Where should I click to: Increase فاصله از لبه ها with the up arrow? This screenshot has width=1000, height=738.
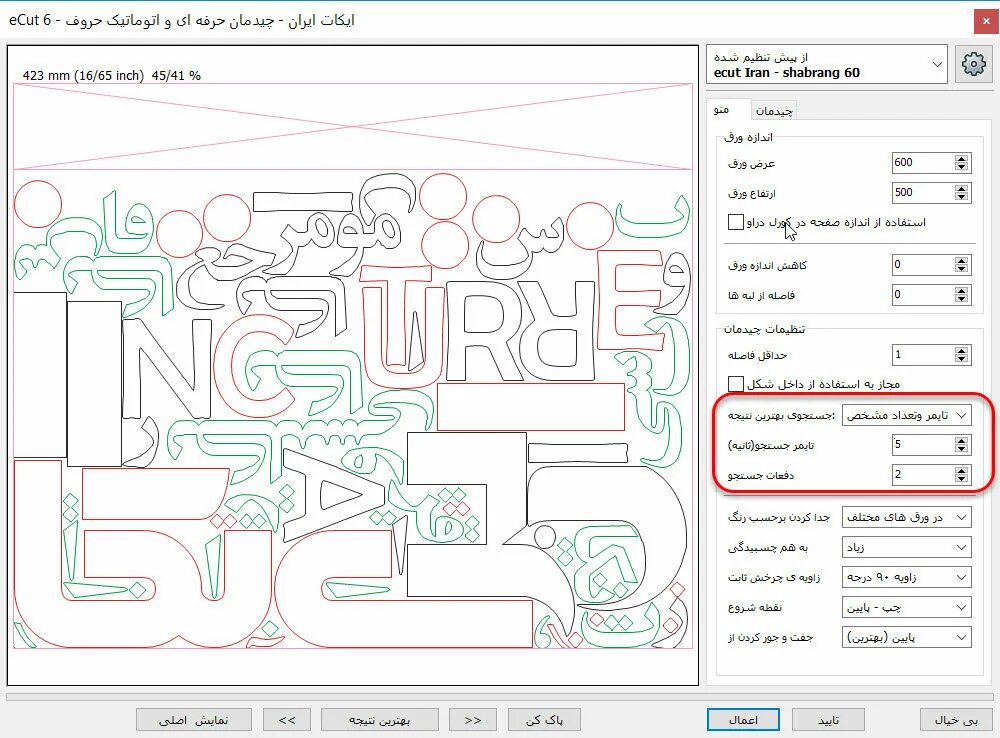(962, 290)
